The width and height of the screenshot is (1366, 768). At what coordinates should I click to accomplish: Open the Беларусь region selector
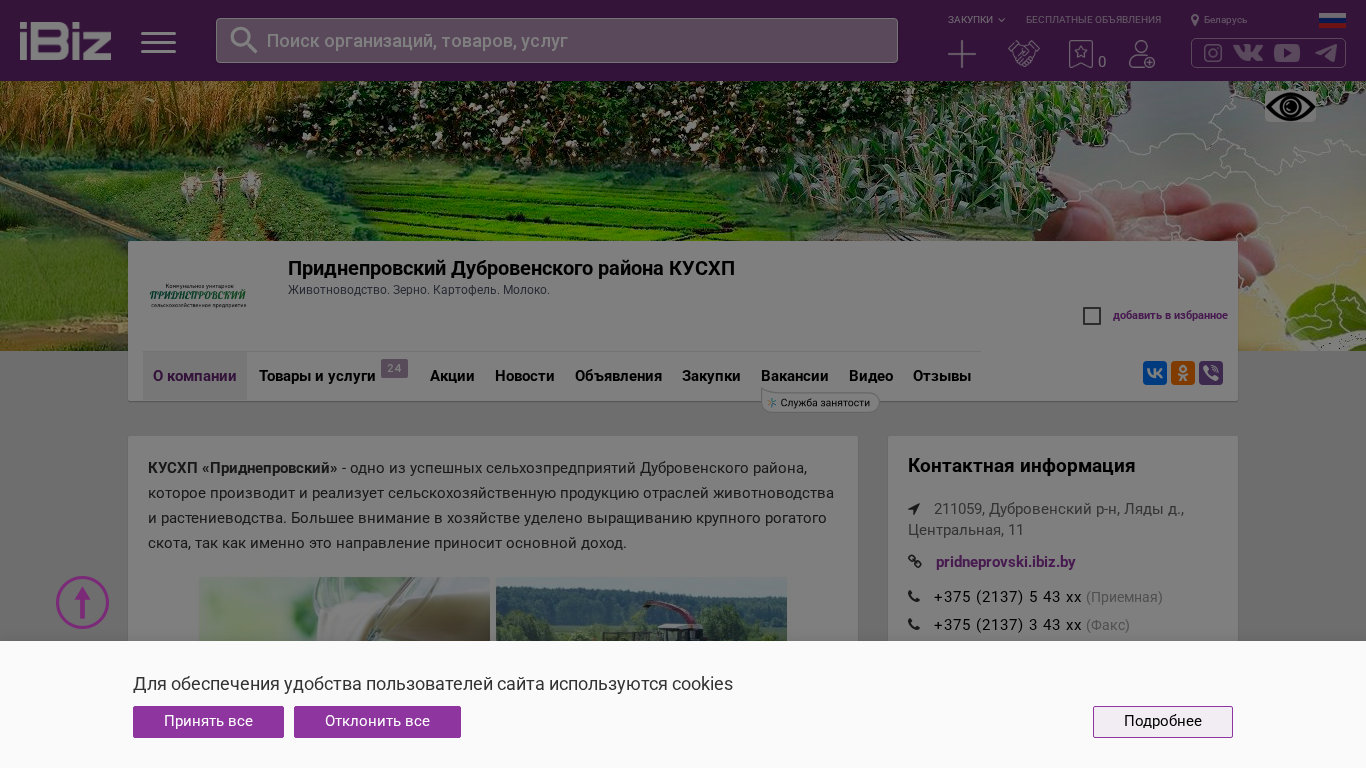click(x=1219, y=20)
